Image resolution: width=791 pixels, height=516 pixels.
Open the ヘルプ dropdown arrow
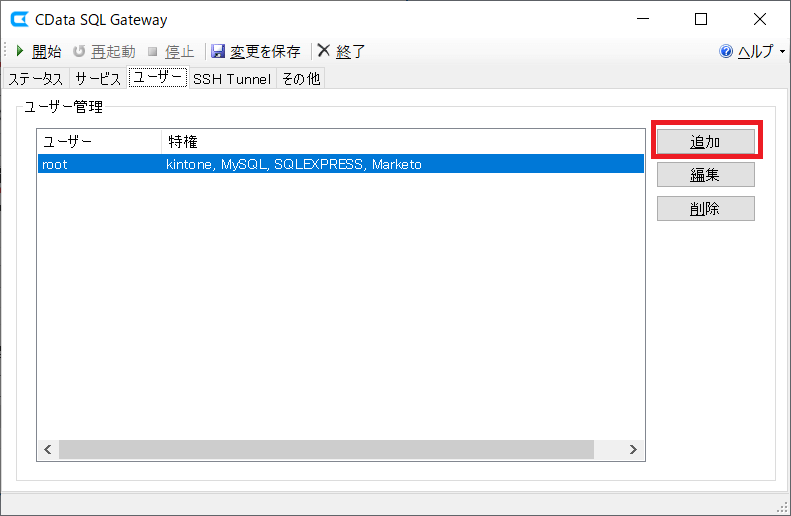(x=782, y=51)
